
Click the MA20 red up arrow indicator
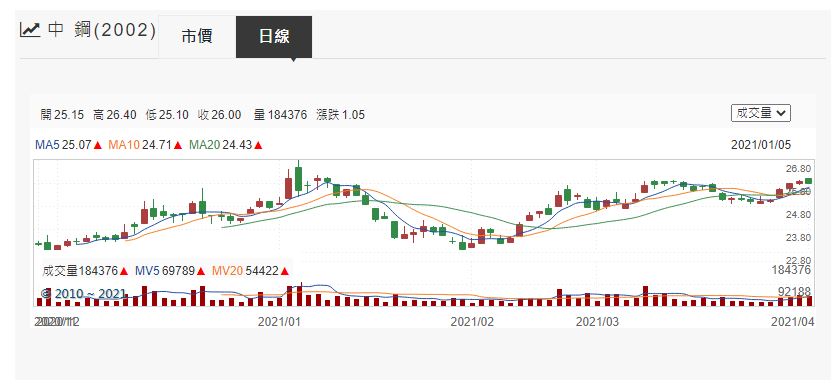258,145
